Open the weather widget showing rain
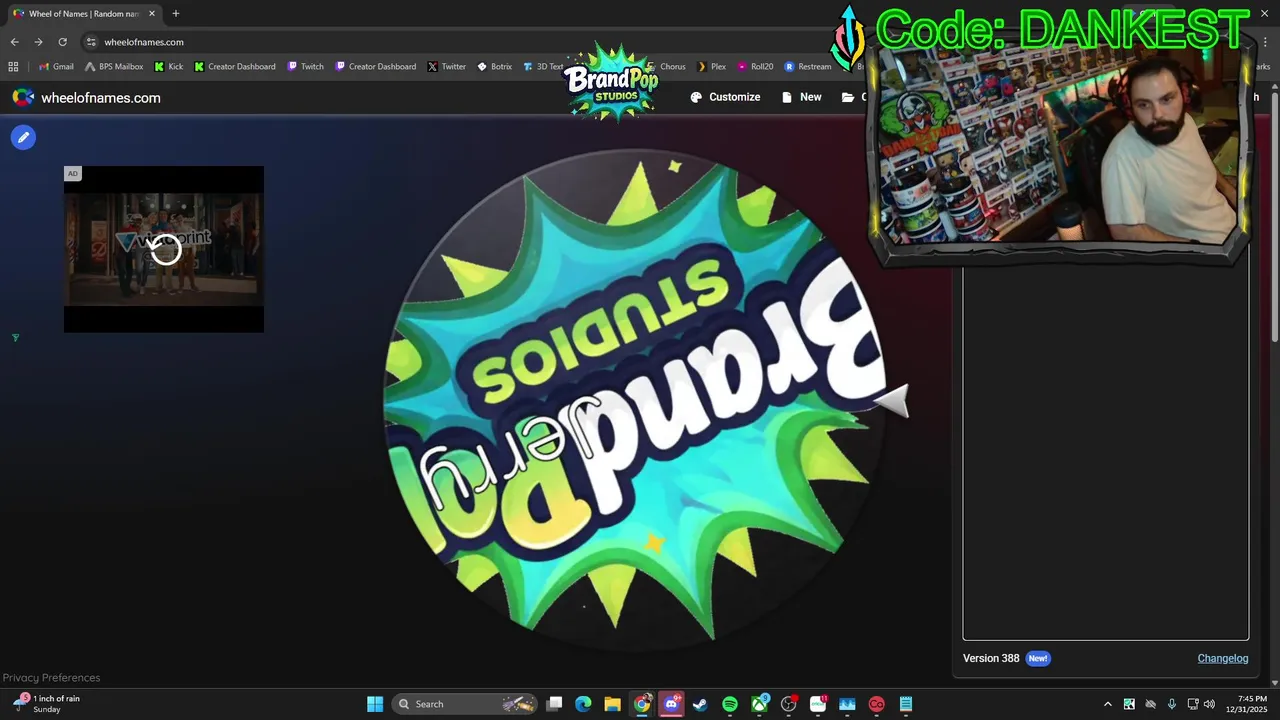This screenshot has width=1280, height=720. 48,704
